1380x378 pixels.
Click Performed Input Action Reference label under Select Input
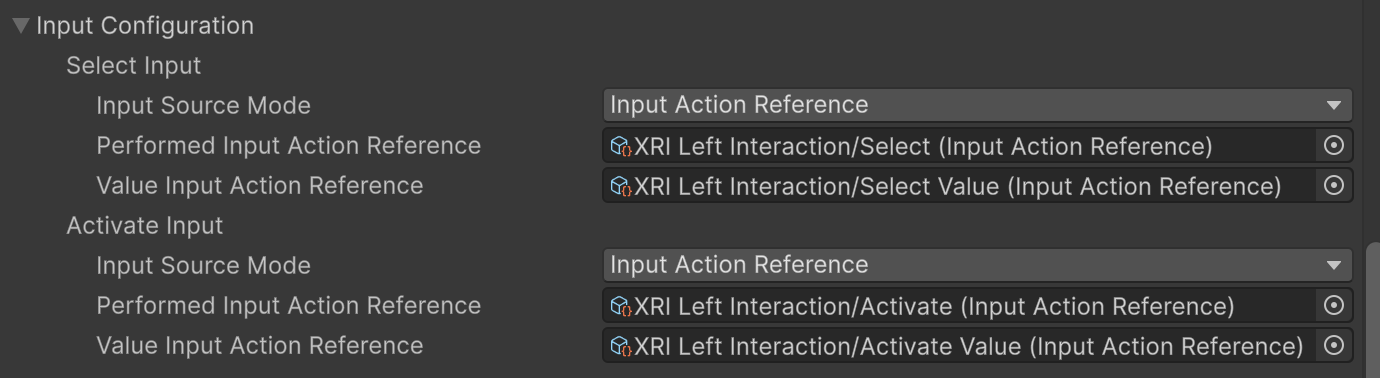[x=288, y=146]
